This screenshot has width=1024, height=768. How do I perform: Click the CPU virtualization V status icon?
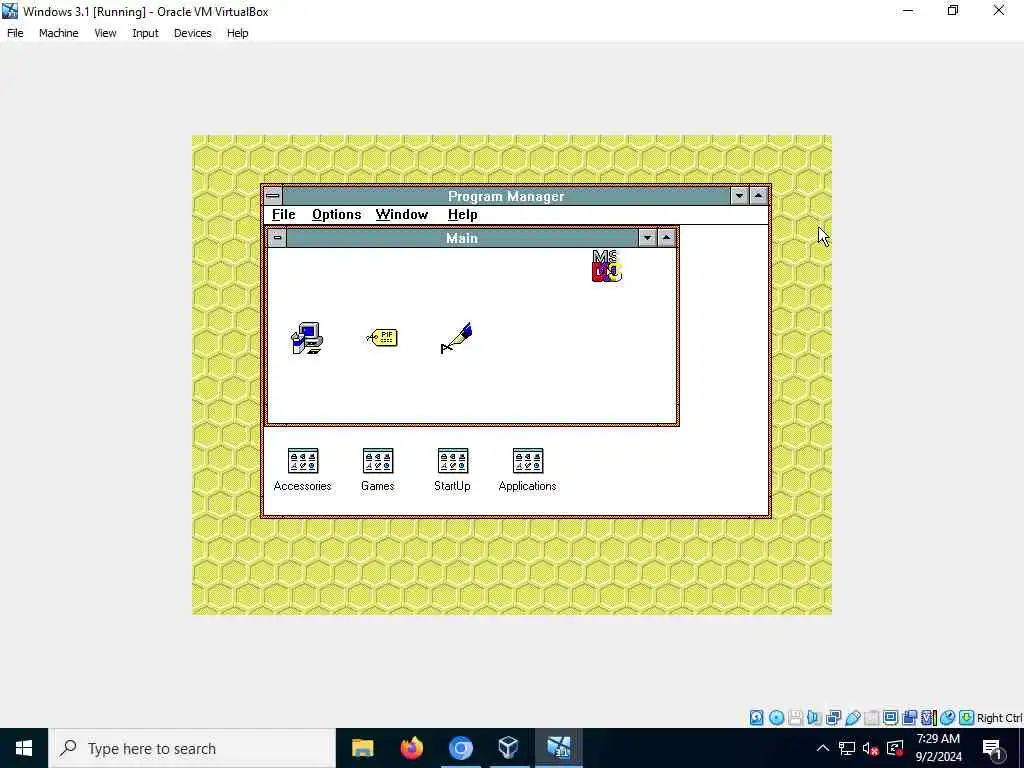929,718
